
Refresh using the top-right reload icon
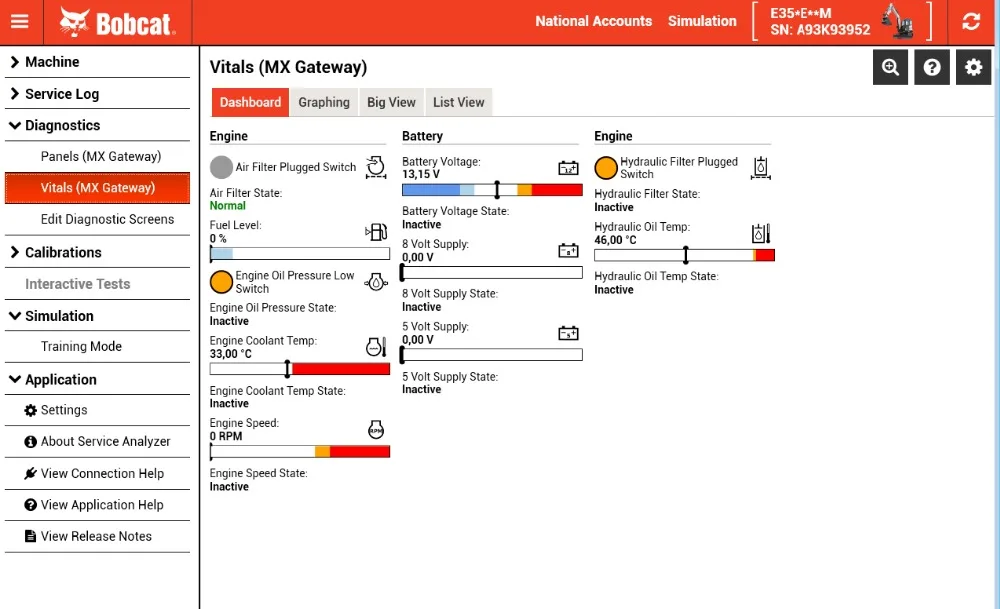tap(971, 22)
